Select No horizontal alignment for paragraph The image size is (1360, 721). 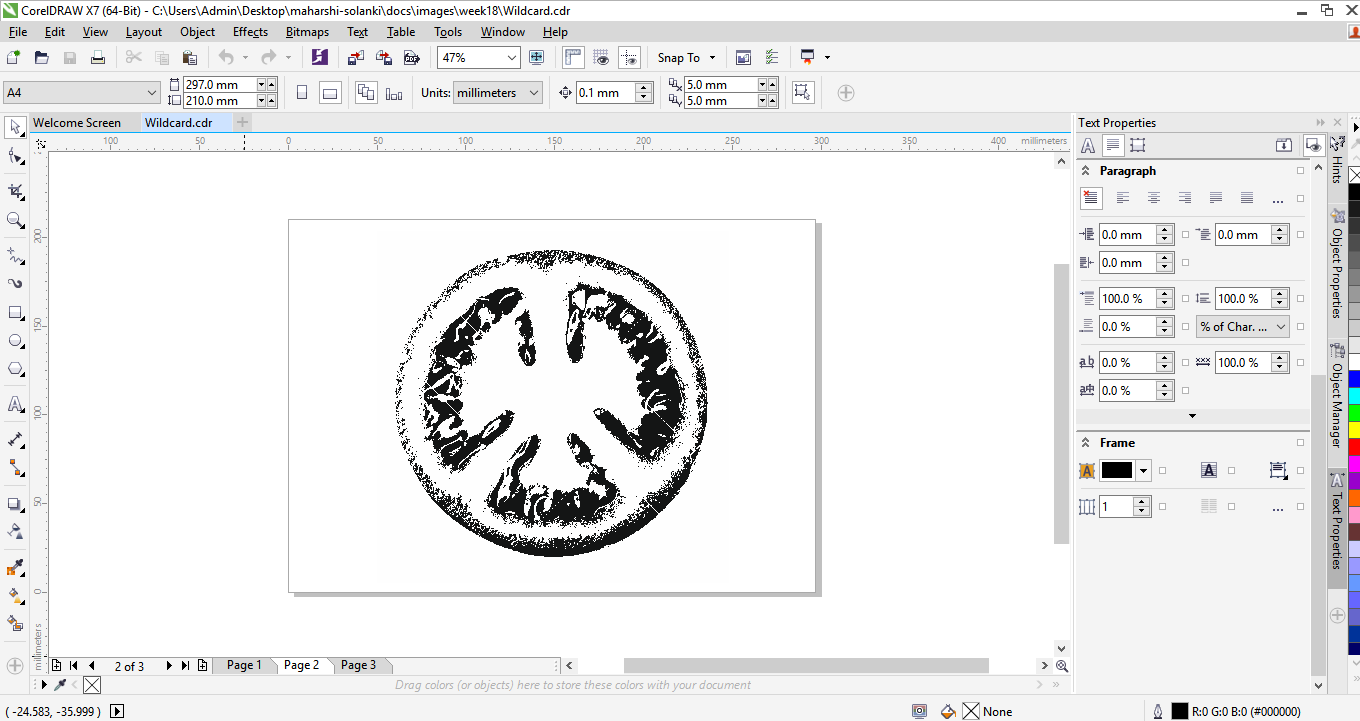coord(1091,198)
